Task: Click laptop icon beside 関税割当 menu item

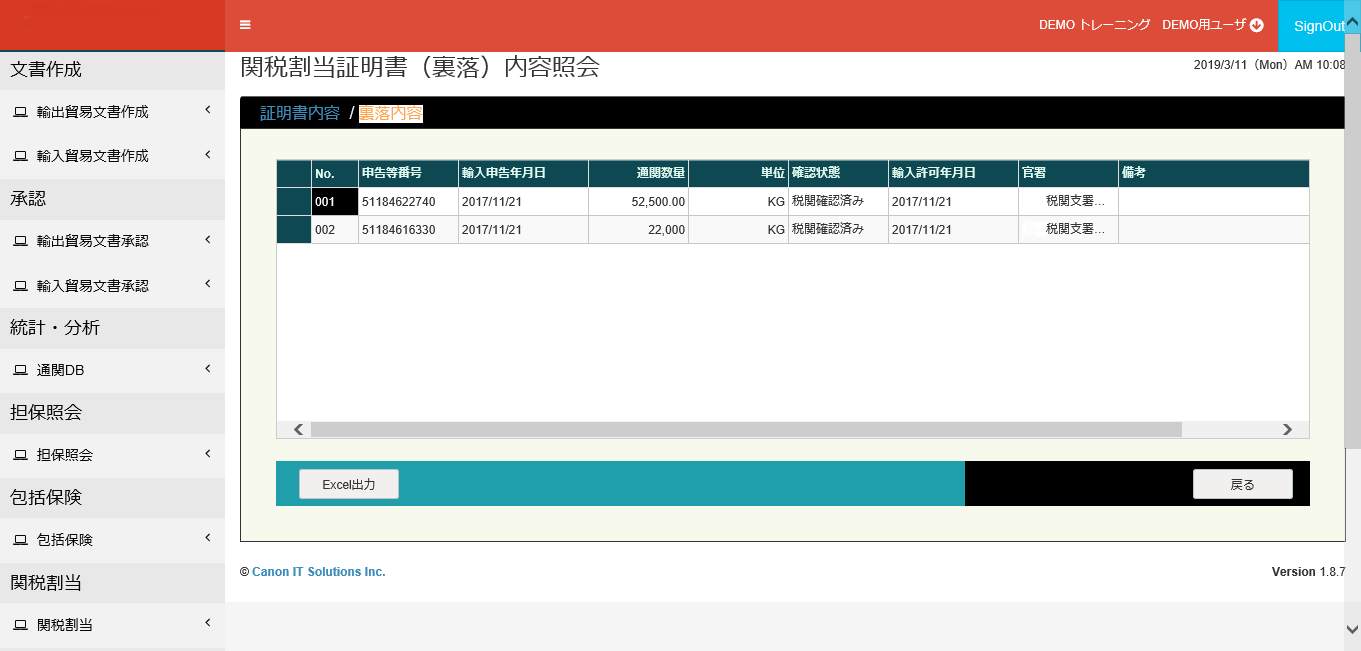Action: tap(20, 625)
